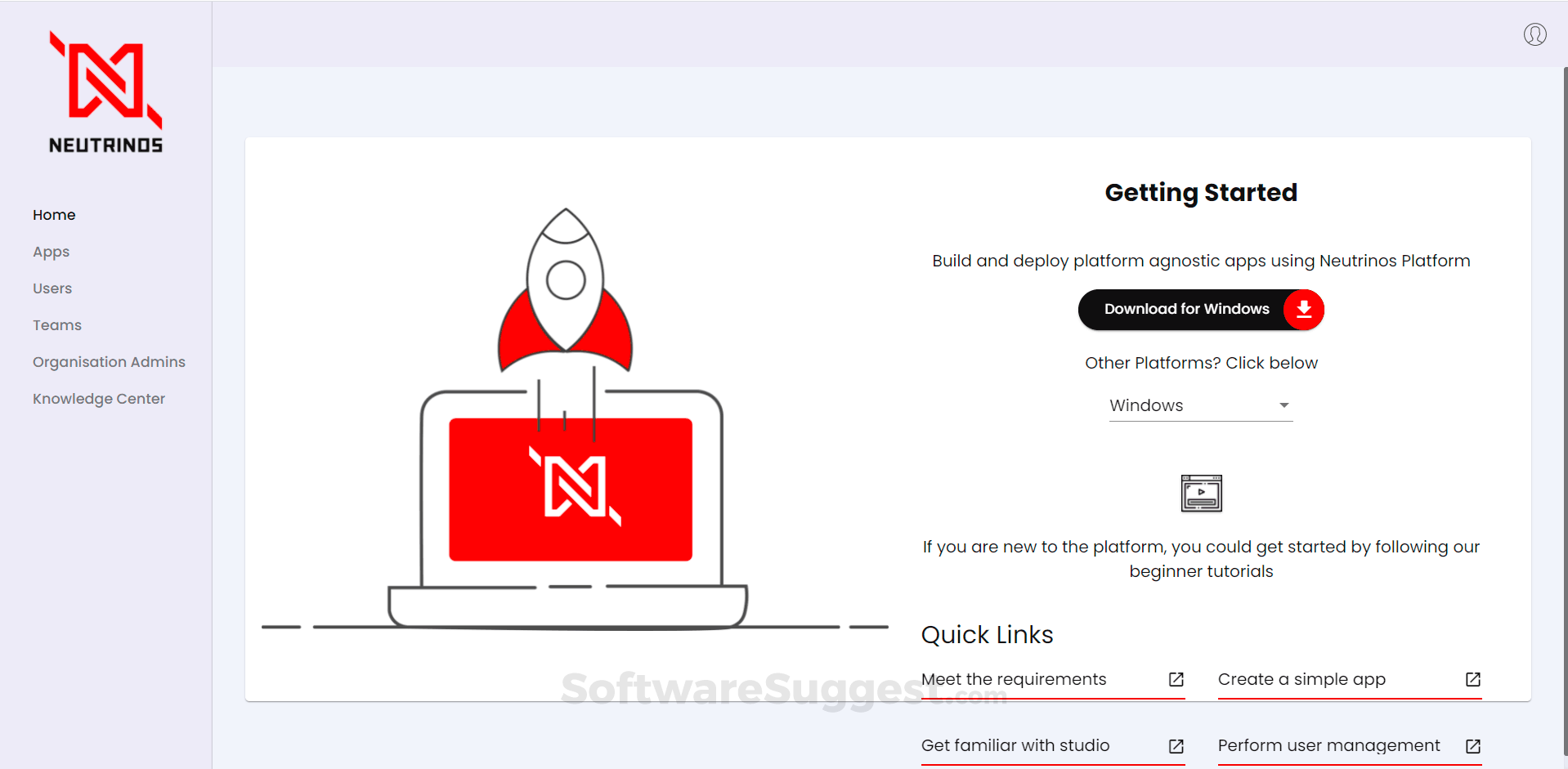
Task: Open external link icon for Perform user management
Action: (x=1472, y=746)
